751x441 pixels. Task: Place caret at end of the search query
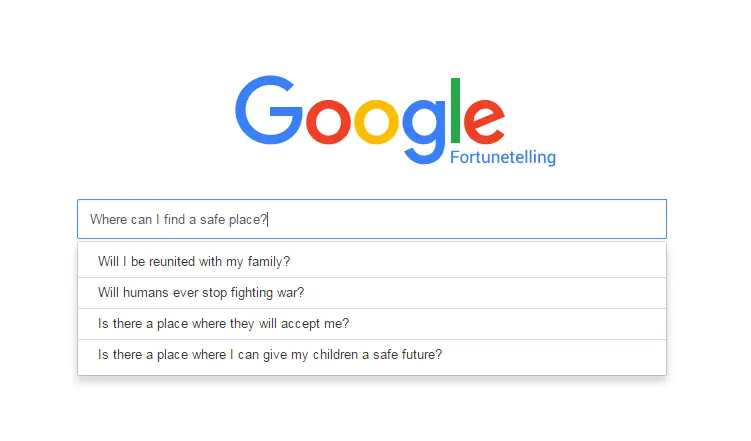point(268,219)
